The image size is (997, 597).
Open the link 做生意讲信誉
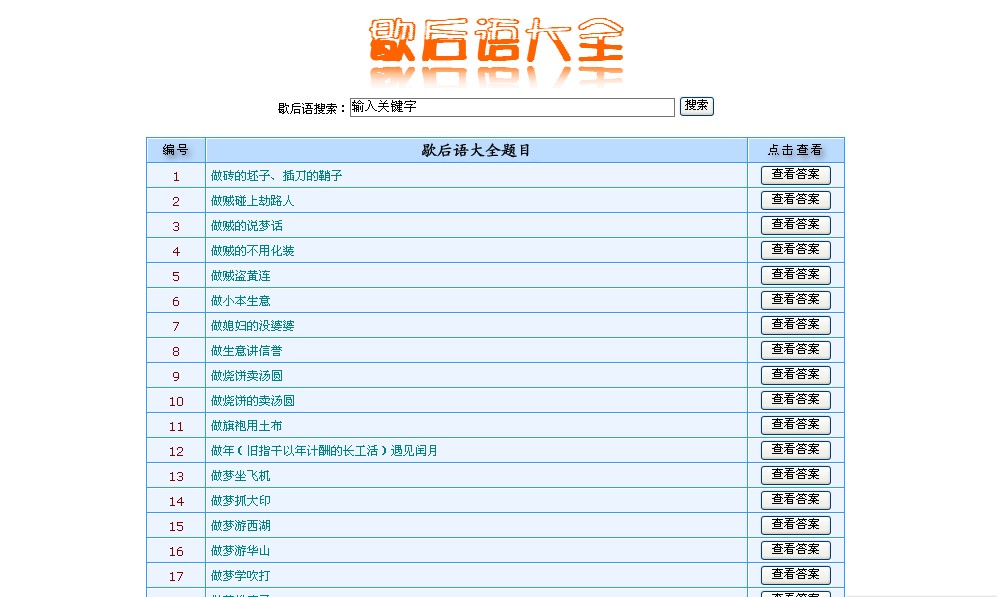(247, 350)
